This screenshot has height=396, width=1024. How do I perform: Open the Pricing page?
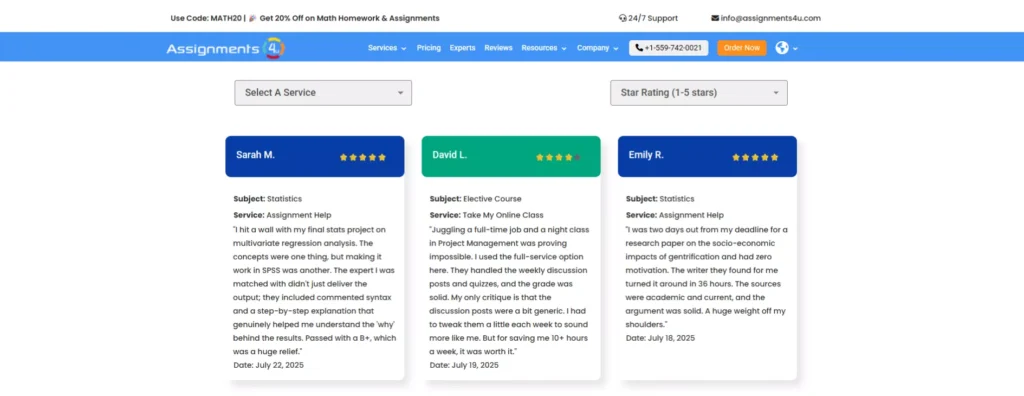point(428,48)
